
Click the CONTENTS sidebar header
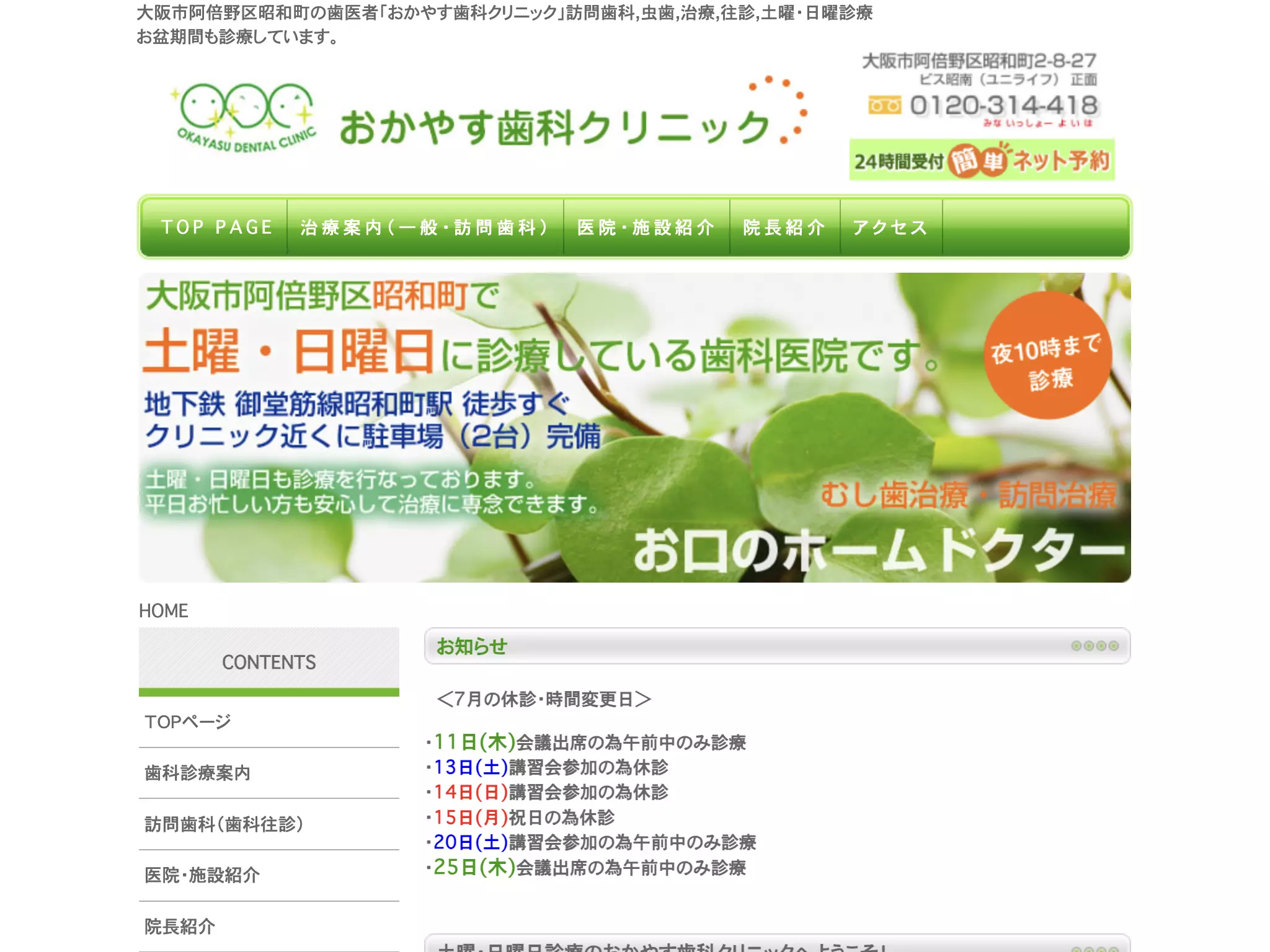coord(269,661)
